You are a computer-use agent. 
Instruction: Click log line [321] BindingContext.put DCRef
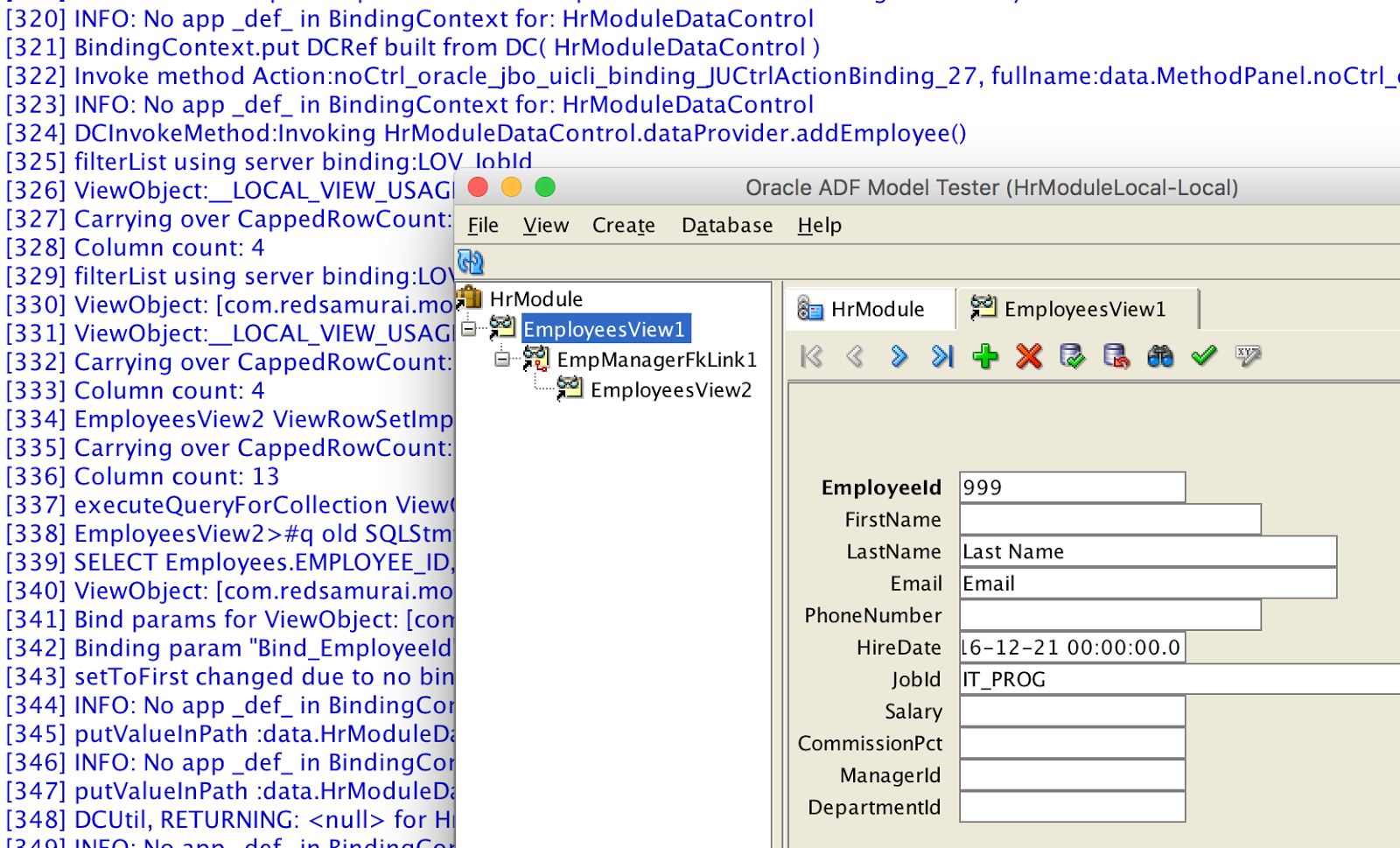(413, 47)
